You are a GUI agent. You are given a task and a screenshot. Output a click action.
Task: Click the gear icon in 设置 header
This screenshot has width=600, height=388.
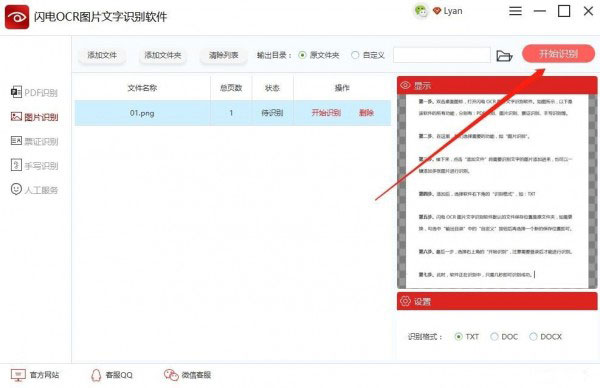click(x=405, y=301)
